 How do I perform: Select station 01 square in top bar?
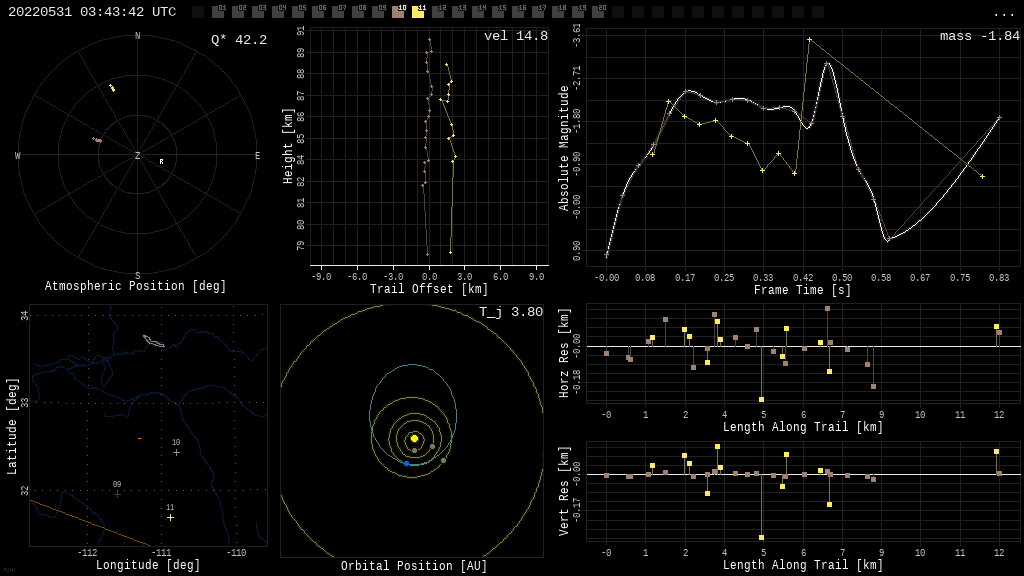tap(218, 12)
